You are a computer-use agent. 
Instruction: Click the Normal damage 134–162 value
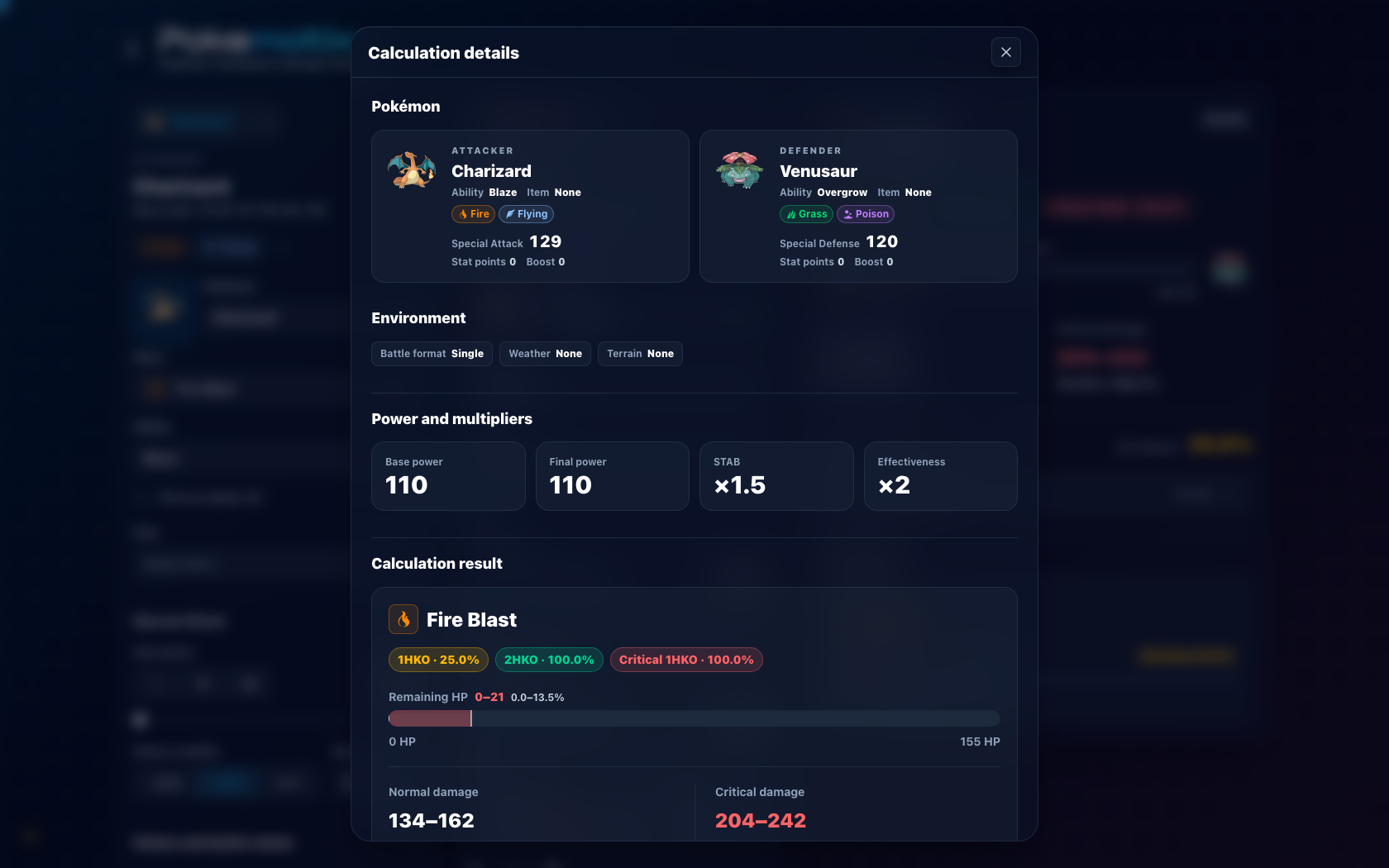432,820
